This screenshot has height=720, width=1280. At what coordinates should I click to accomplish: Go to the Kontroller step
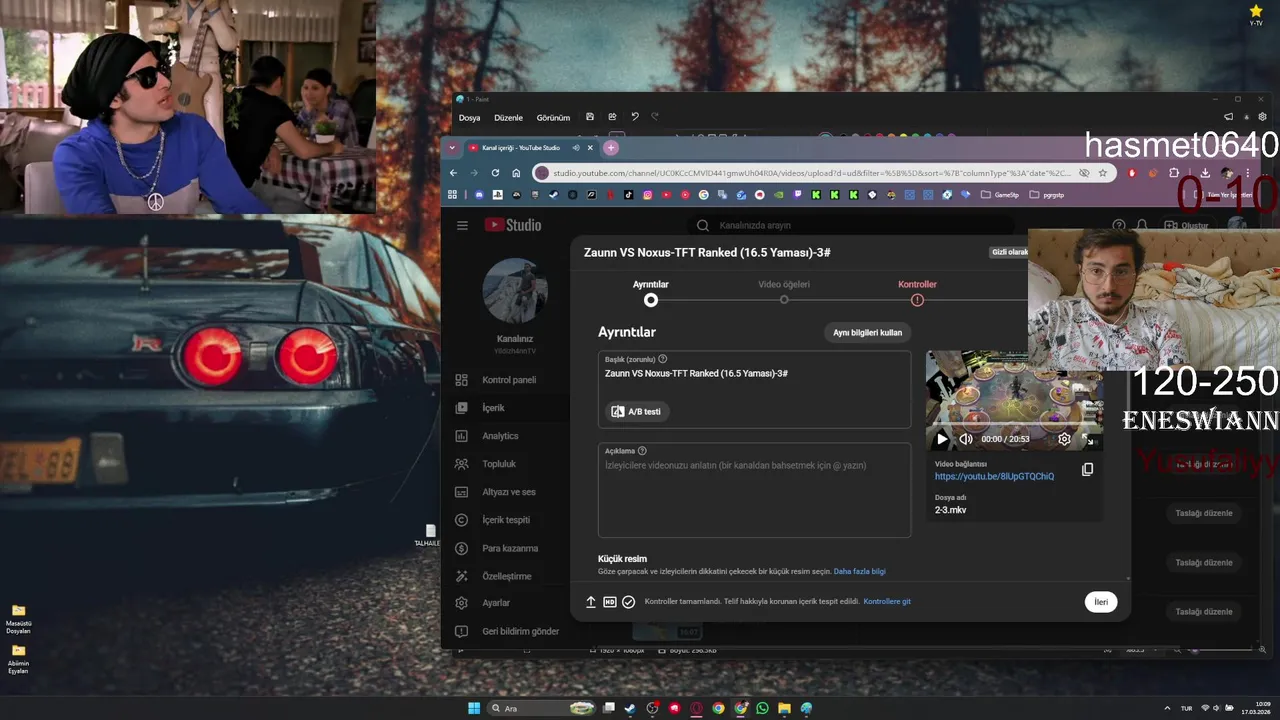pos(917,292)
